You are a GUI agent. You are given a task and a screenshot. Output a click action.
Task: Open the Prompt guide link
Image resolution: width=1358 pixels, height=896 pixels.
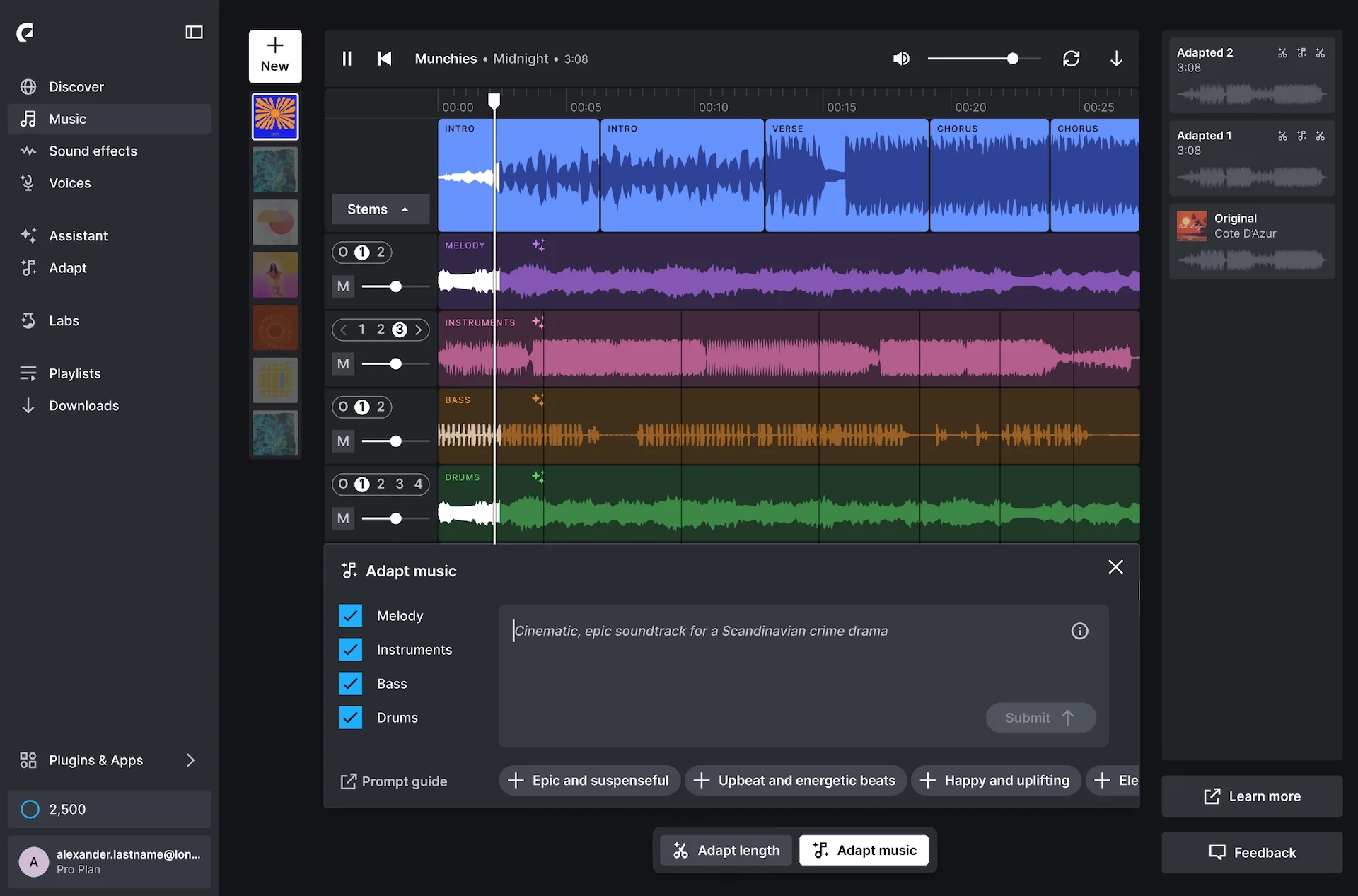(394, 781)
